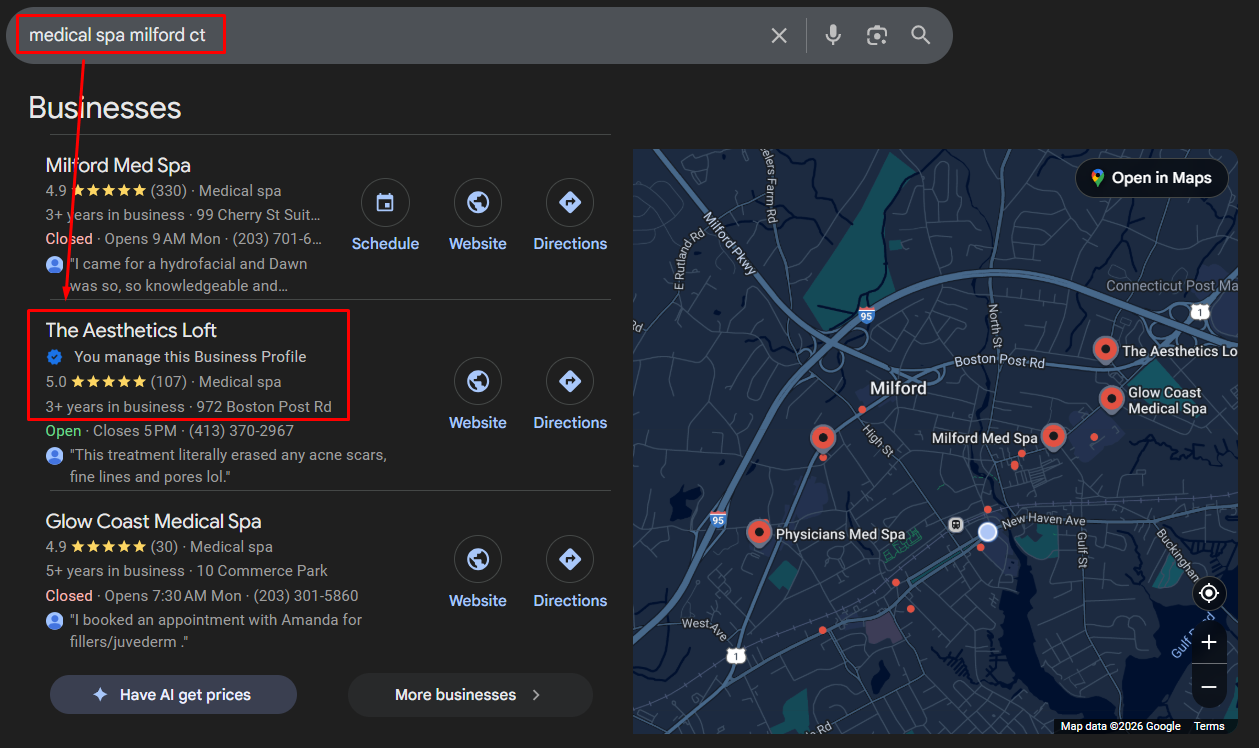
Task: Open Glow Coast Medical Spa website
Action: 478,572
